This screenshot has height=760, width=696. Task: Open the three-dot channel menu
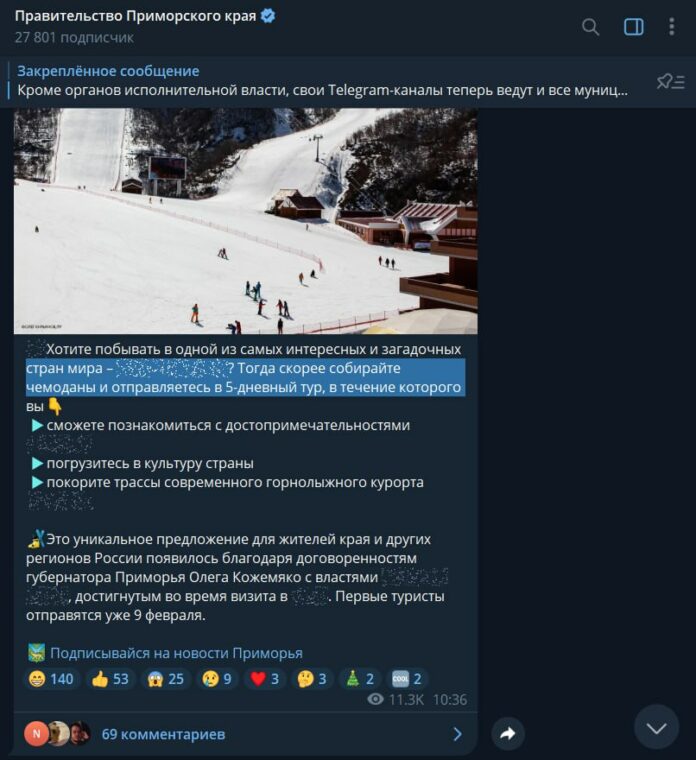[x=671, y=27]
